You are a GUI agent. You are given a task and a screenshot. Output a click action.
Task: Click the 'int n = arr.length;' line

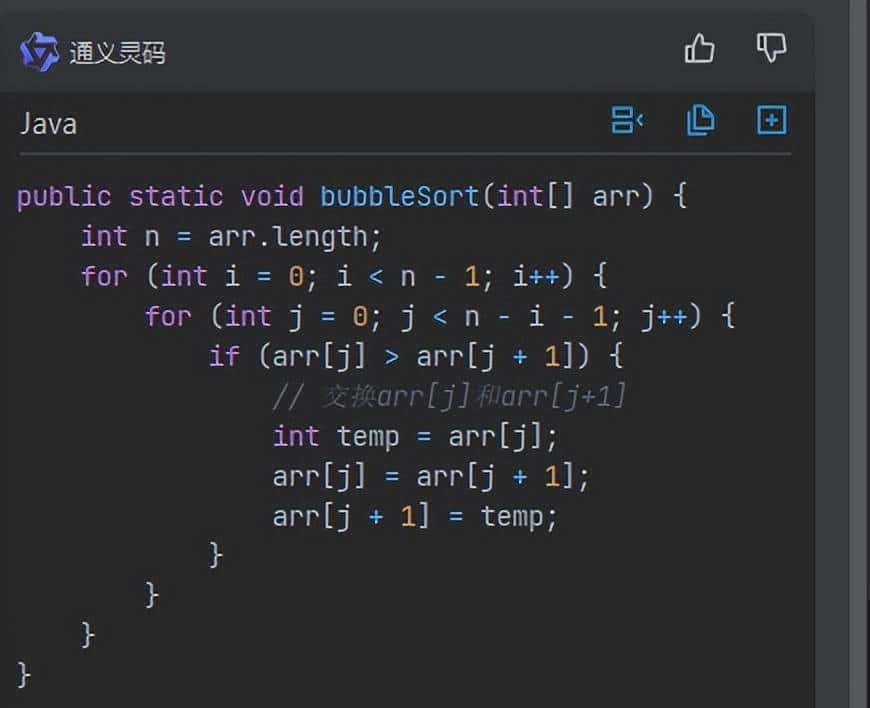pos(231,236)
